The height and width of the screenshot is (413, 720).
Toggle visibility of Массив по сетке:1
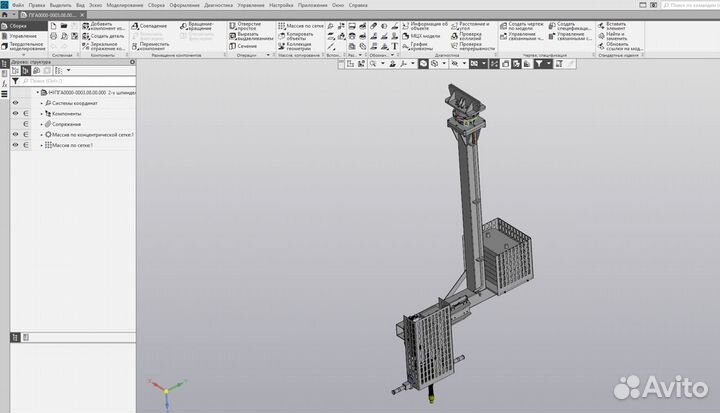(x=16, y=145)
